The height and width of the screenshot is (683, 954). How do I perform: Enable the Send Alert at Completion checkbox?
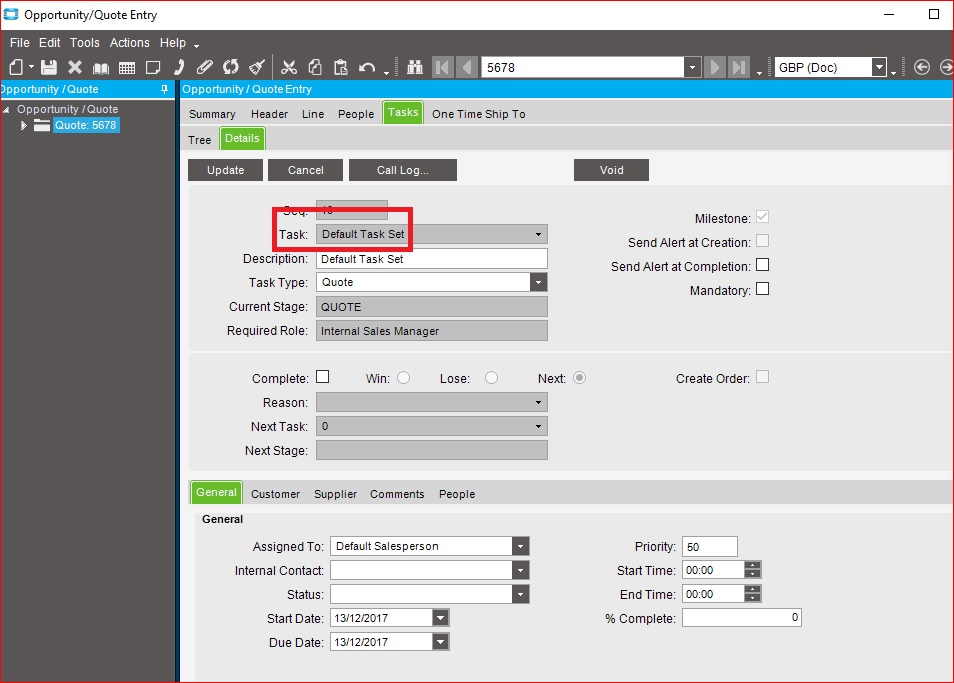coord(762,266)
